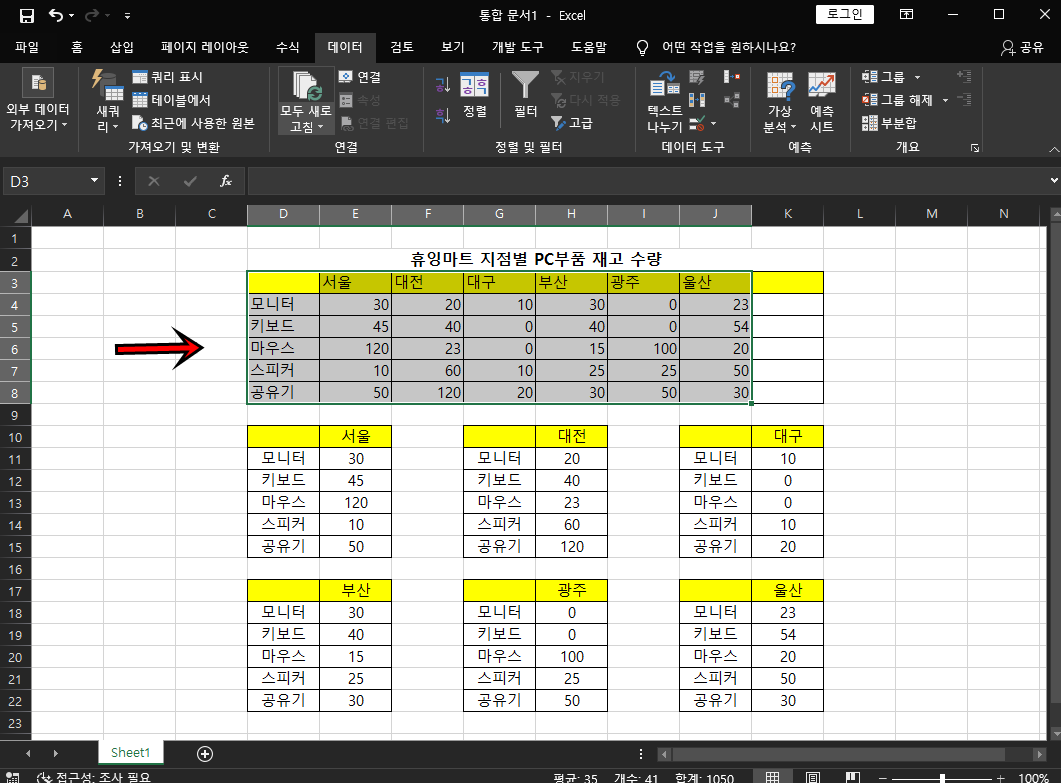This screenshot has width=1061, height=783.
Task: Click 쿼리 표시
Action: click(x=168, y=77)
